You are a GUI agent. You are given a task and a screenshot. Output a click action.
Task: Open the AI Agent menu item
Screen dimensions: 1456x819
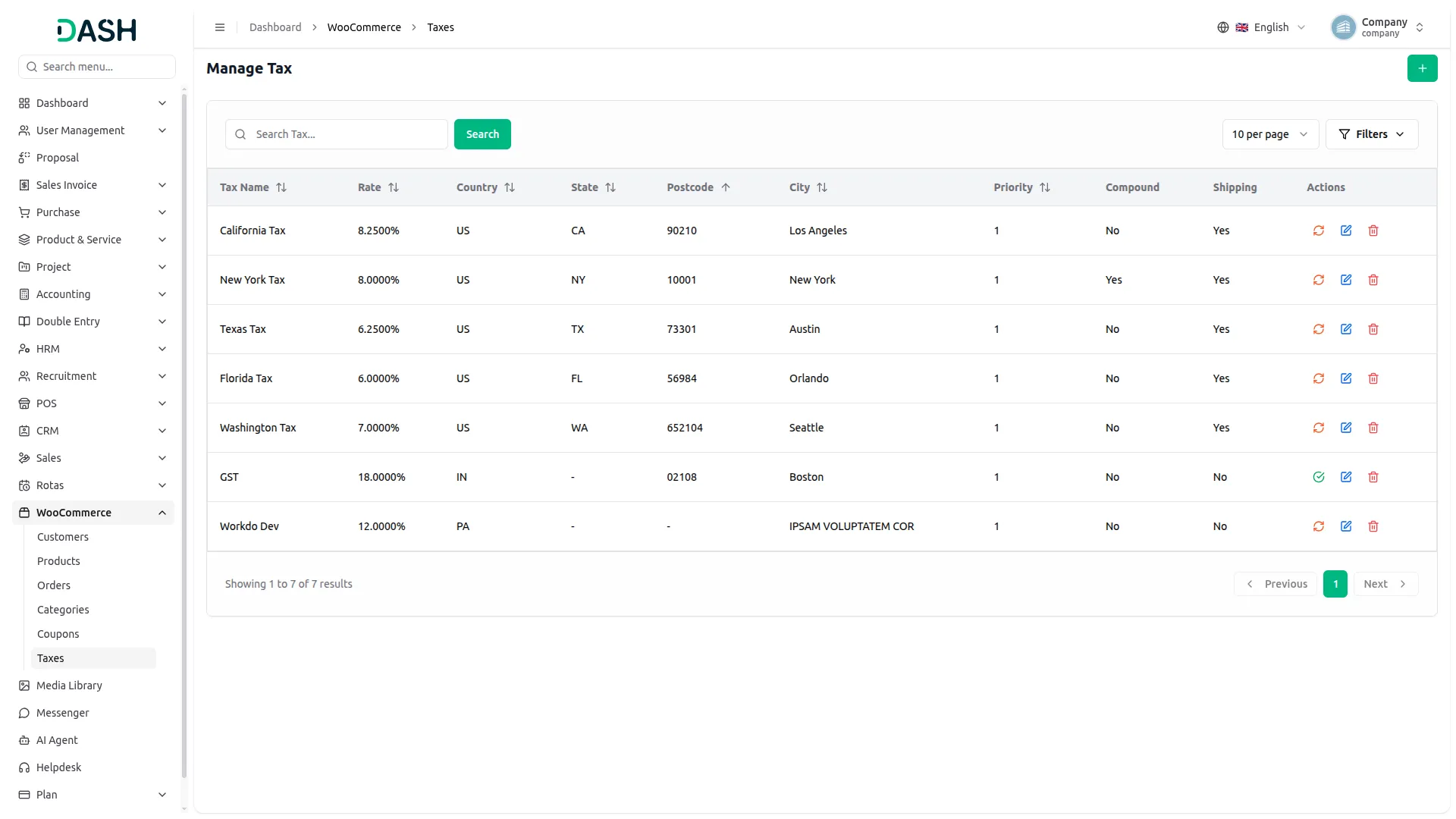93,740
